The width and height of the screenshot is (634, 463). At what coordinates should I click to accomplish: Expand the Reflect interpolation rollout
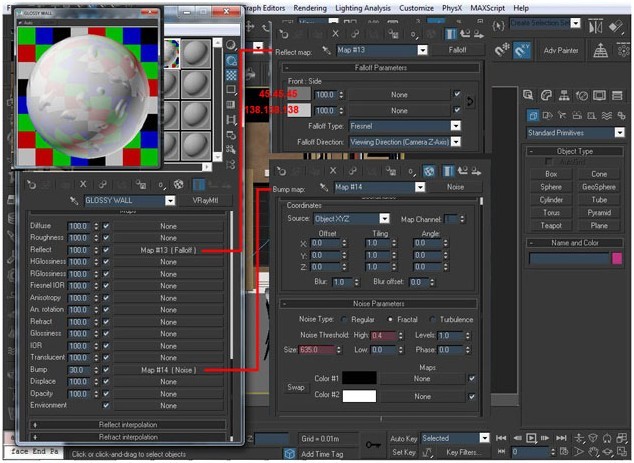(x=128, y=425)
